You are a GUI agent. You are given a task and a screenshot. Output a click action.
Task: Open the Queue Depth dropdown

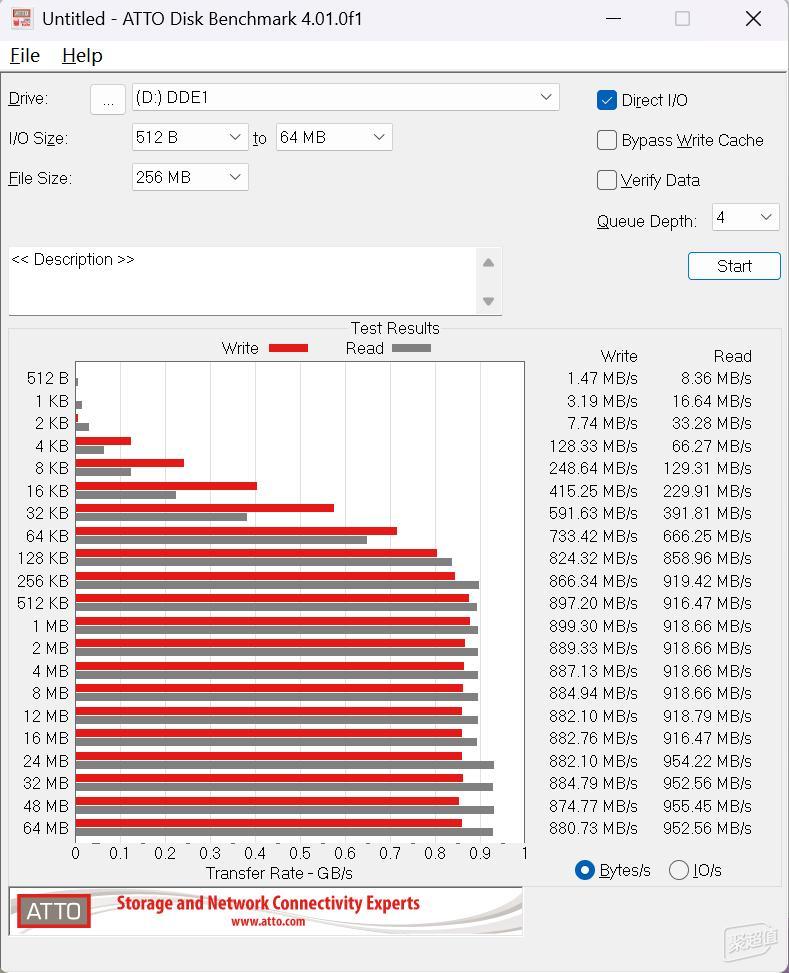point(746,217)
